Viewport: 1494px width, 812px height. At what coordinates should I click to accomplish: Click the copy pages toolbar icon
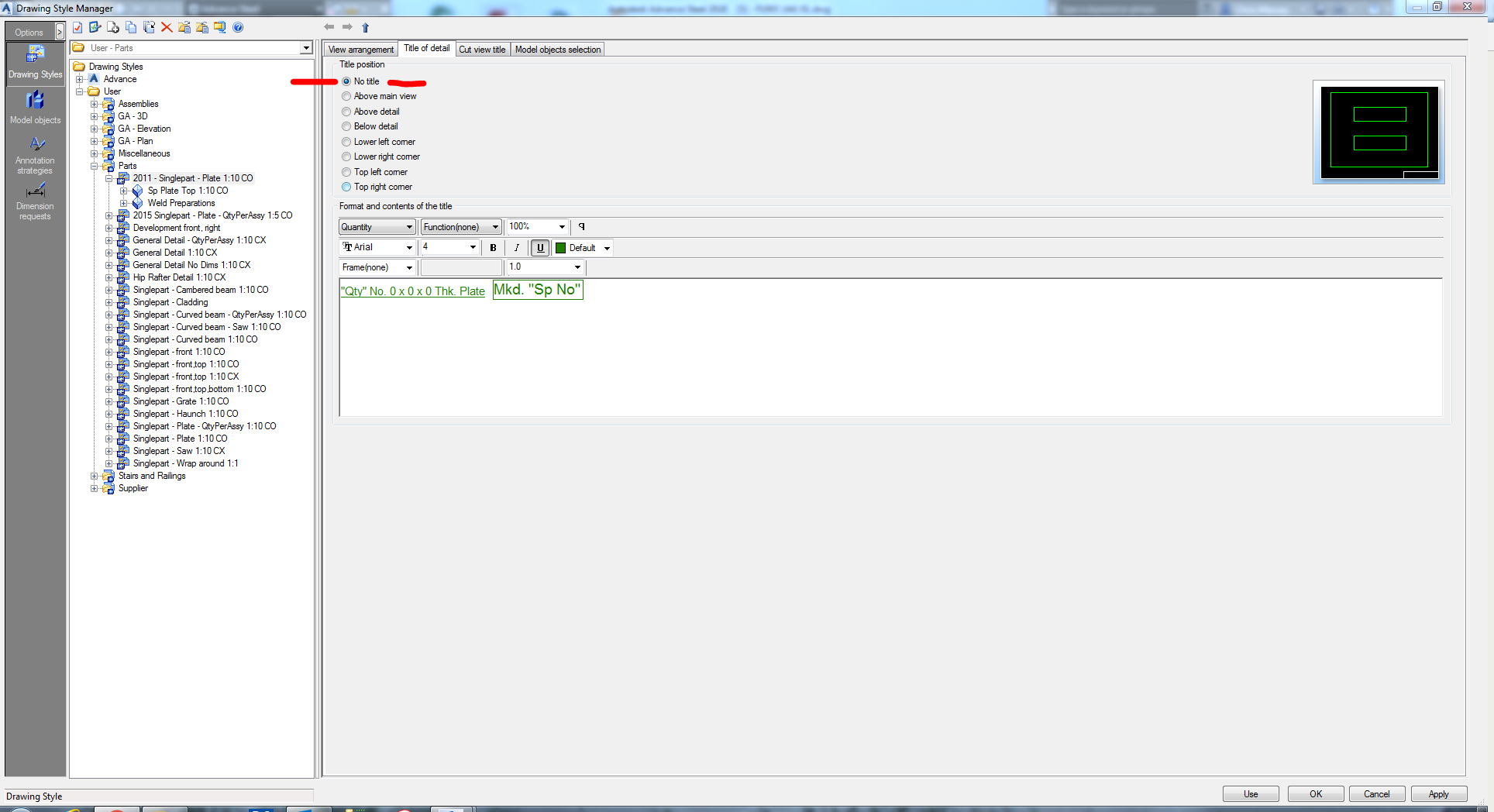click(x=131, y=27)
